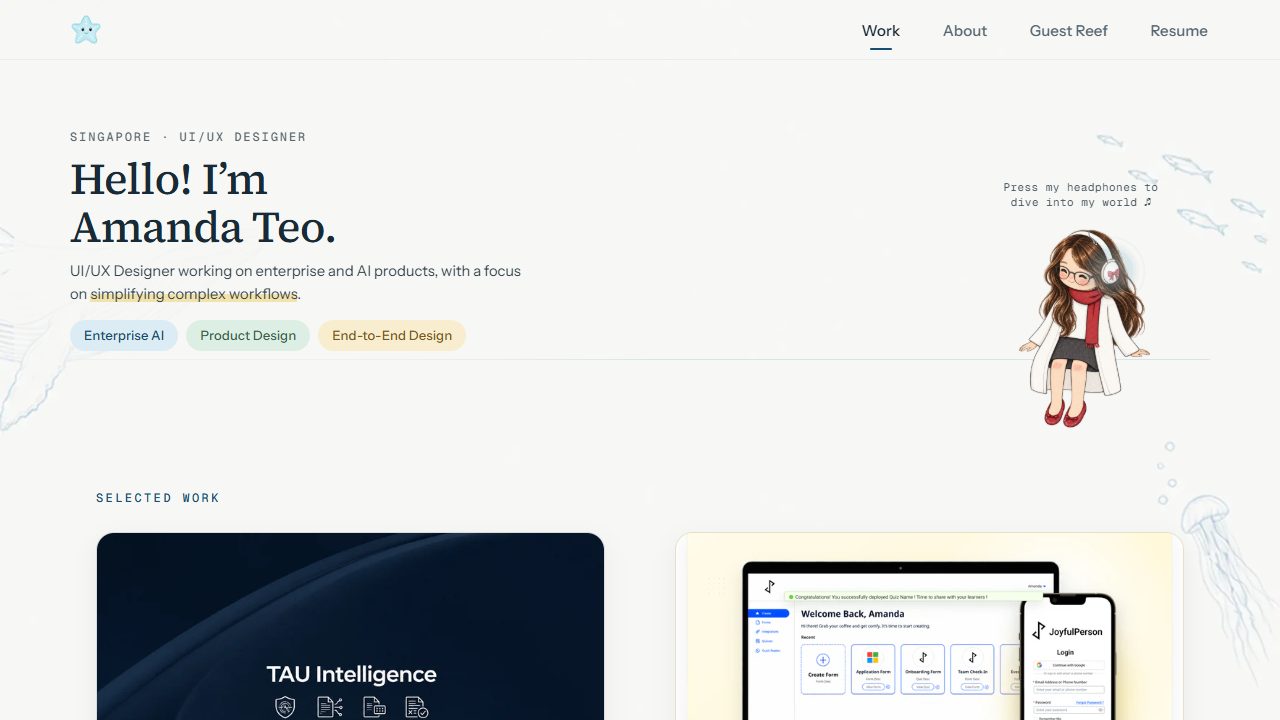Click the End-to-End Design tag

click(x=392, y=336)
